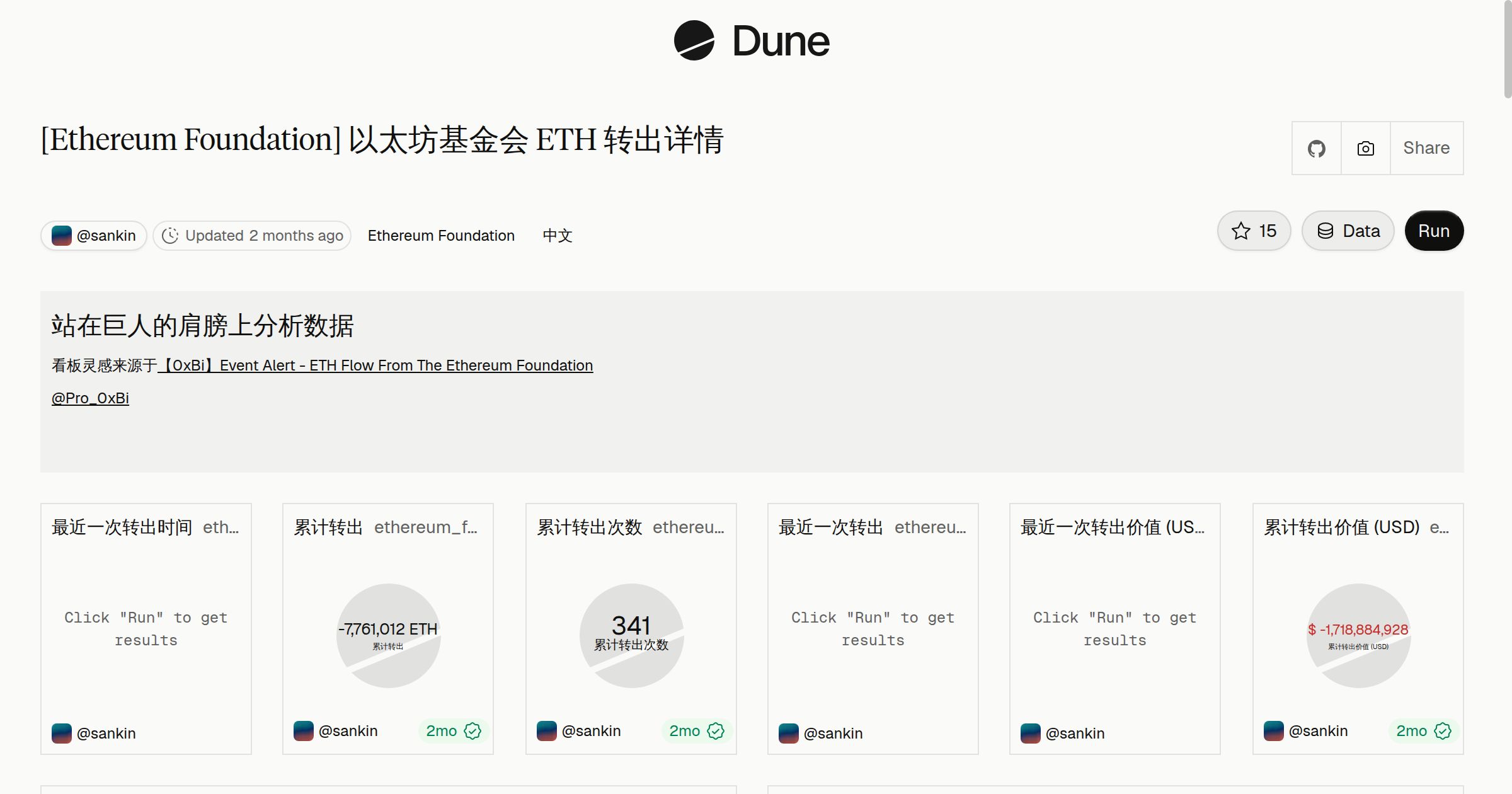The width and height of the screenshot is (1512, 794).
Task: Select the 中文 tag
Action: point(557,236)
